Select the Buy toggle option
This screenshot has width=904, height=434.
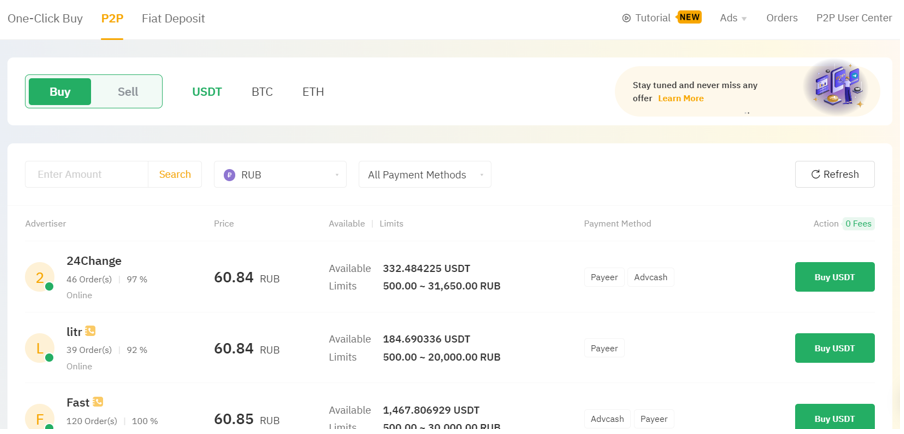click(x=60, y=92)
